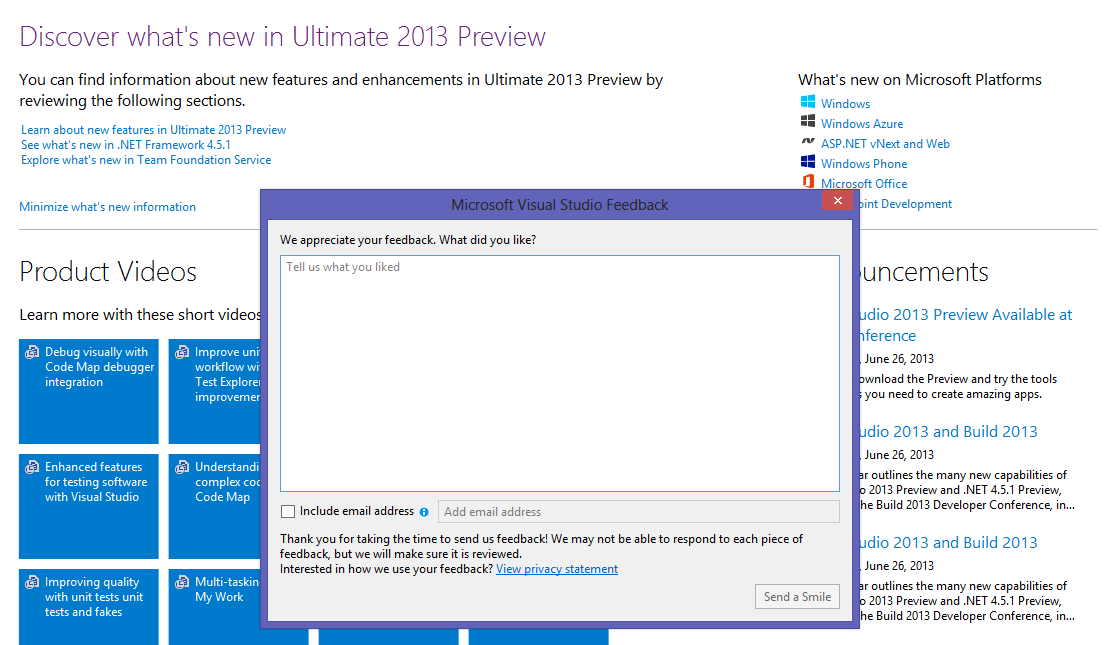This screenshot has width=1118, height=645.
Task: Click the 'Tell us what you liked' text box
Action: pyautogui.click(x=560, y=373)
